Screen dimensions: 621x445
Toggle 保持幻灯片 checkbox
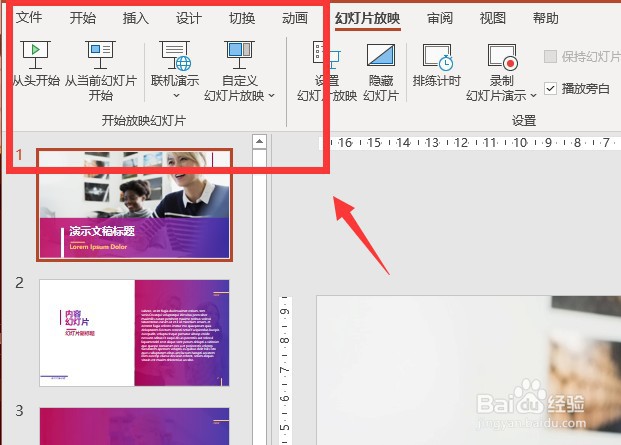click(x=551, y=57)
